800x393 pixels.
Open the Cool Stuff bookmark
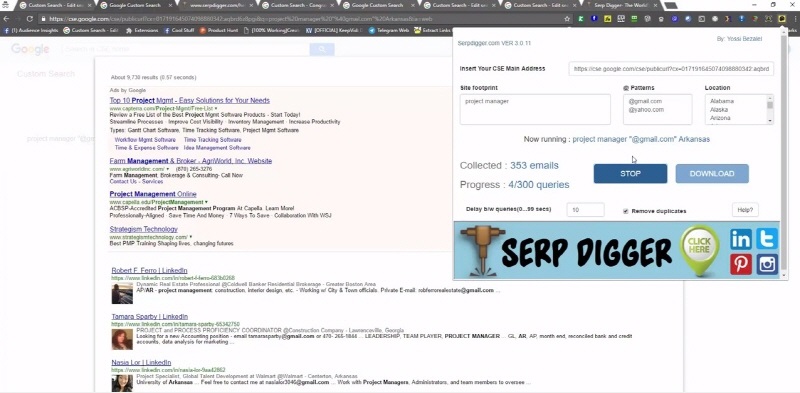(x=179, y=30)
